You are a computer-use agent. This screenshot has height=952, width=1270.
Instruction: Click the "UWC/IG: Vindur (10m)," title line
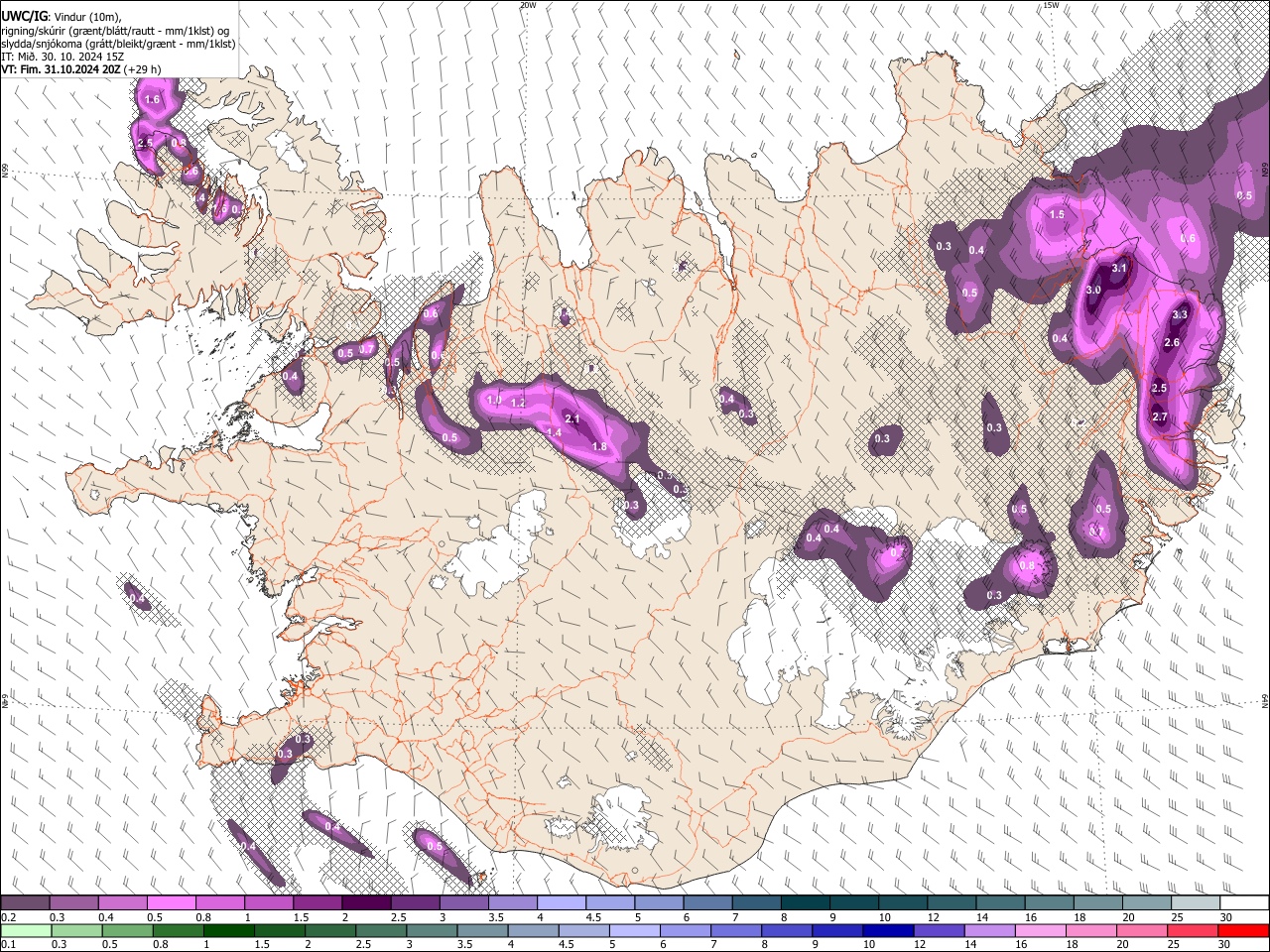[62, 17]
